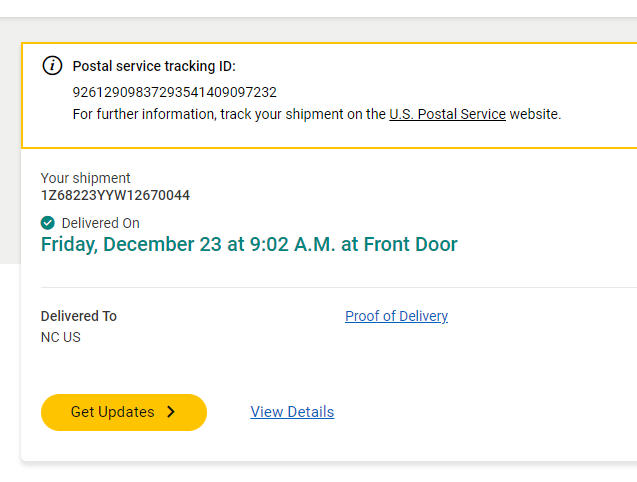Click the word 'website' after the USPS link

coord(534,114)
